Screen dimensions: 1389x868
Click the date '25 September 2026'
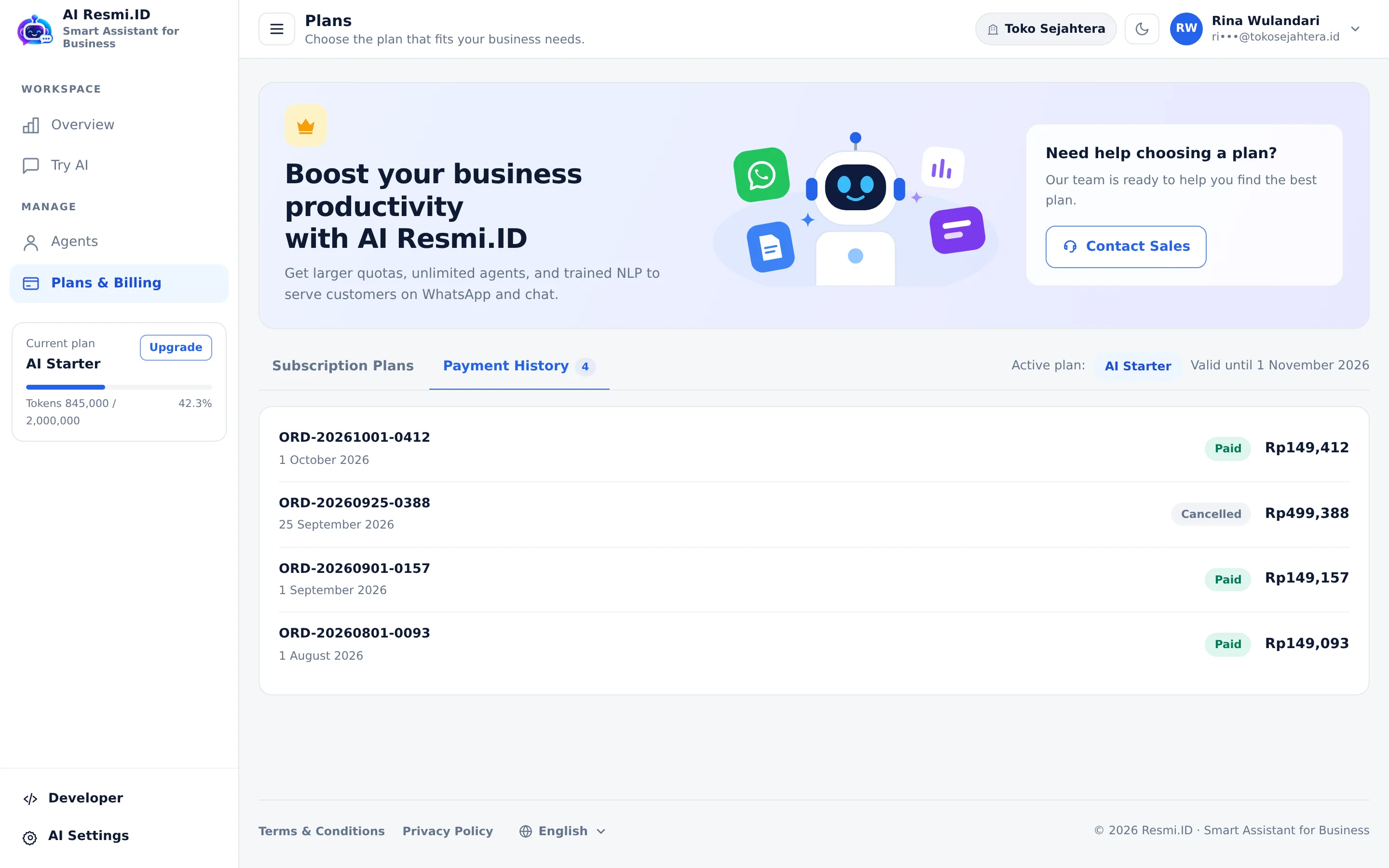coord(336,525)
